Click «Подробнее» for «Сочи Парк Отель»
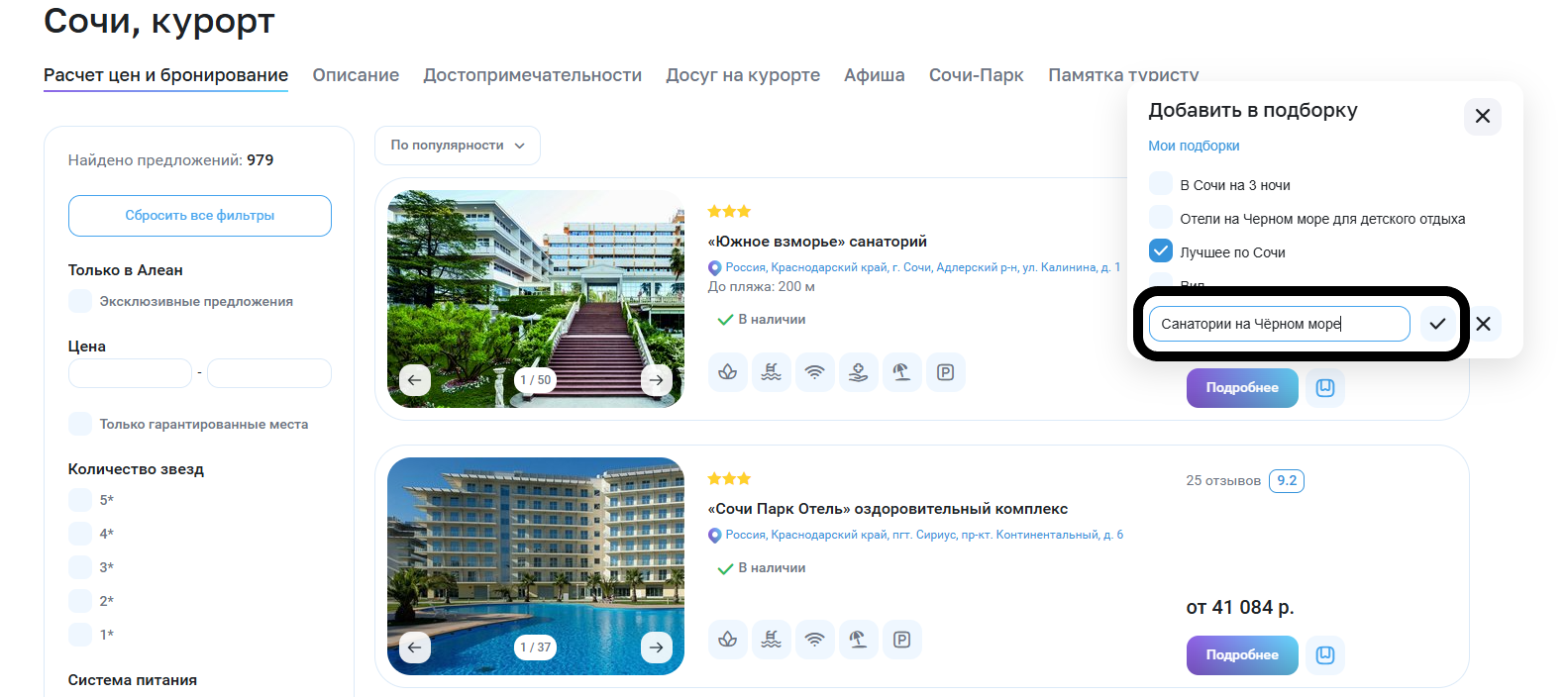This screenshot has width=1568, height=697. coord(1242,655)
